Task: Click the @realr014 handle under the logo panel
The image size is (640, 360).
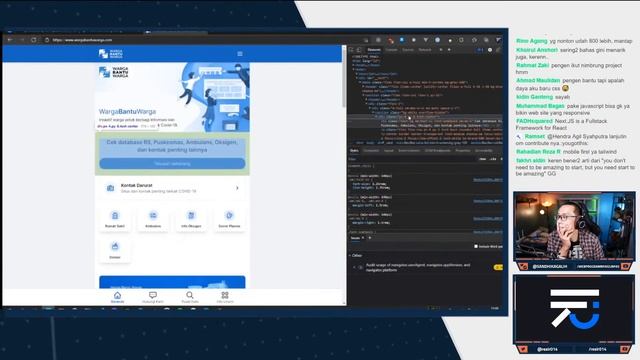Action: pos(547,349)
